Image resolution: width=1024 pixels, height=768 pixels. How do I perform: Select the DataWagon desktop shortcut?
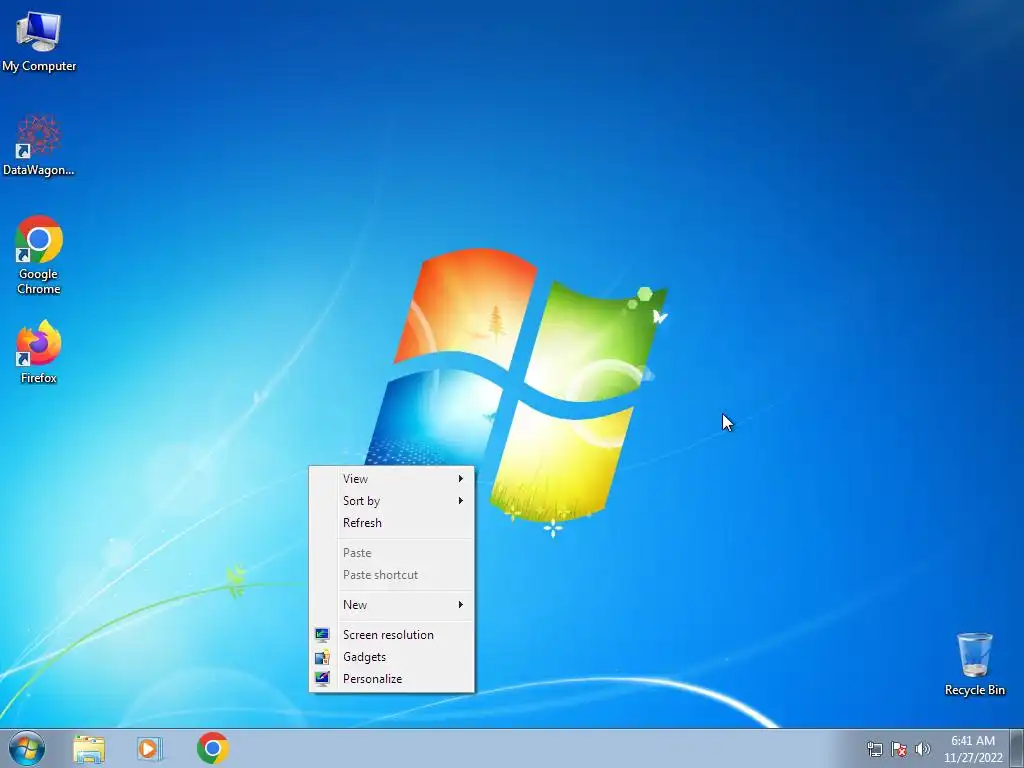pyautogui.click(x=39, y=145)
